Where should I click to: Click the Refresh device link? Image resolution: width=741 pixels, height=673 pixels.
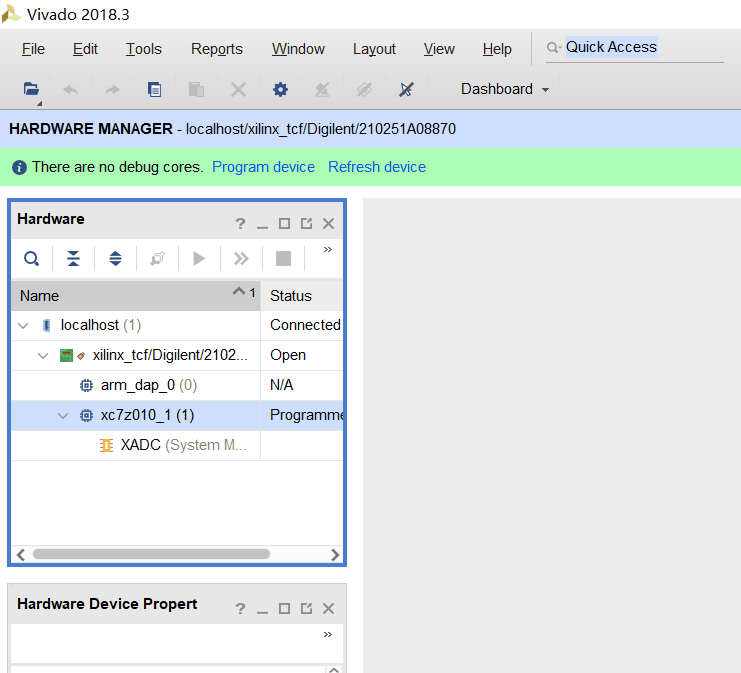[377, 167]
